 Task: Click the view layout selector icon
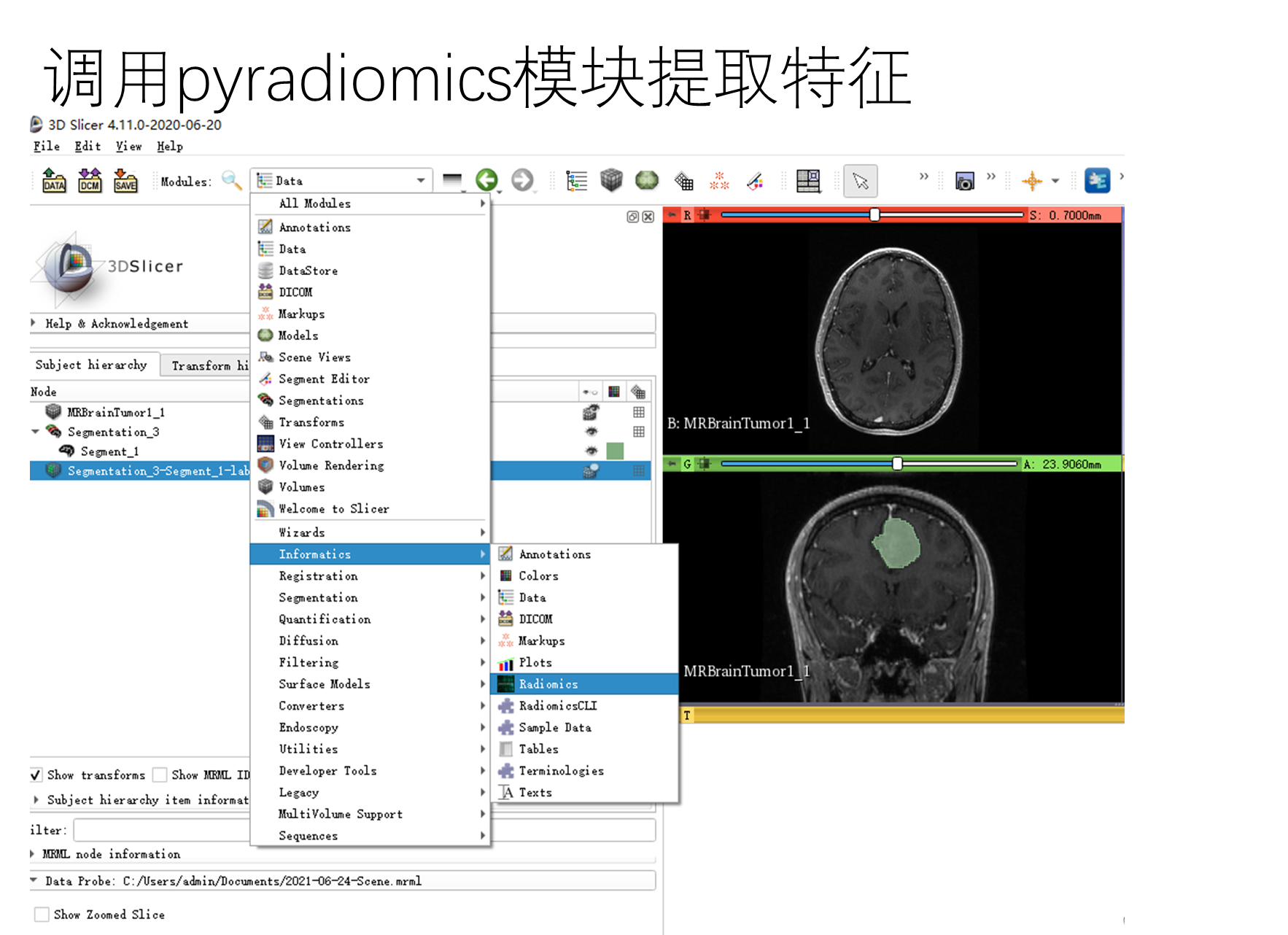click(x=808, y=181)
